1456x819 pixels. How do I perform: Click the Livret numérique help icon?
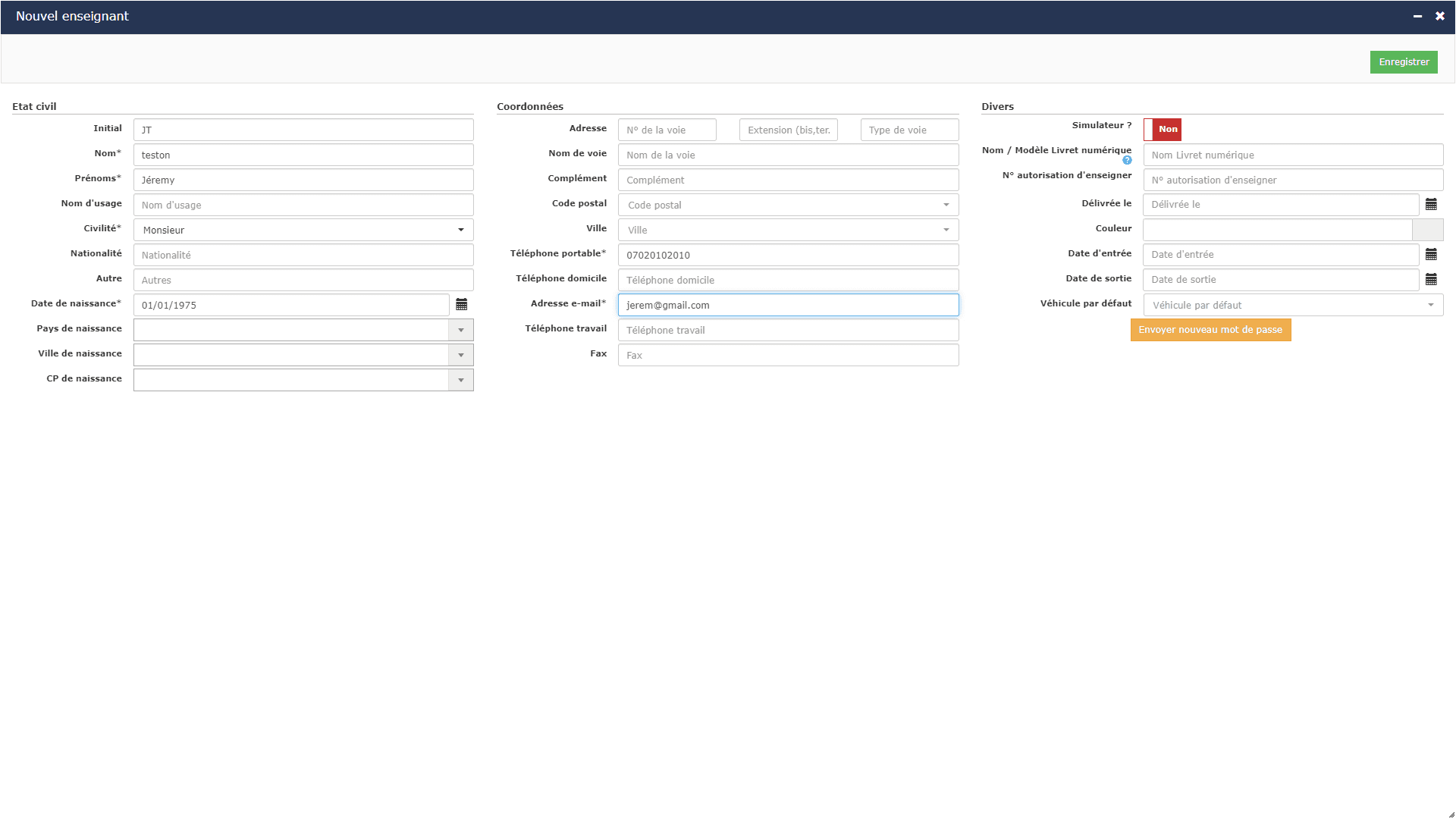[x=1127, y=160]
